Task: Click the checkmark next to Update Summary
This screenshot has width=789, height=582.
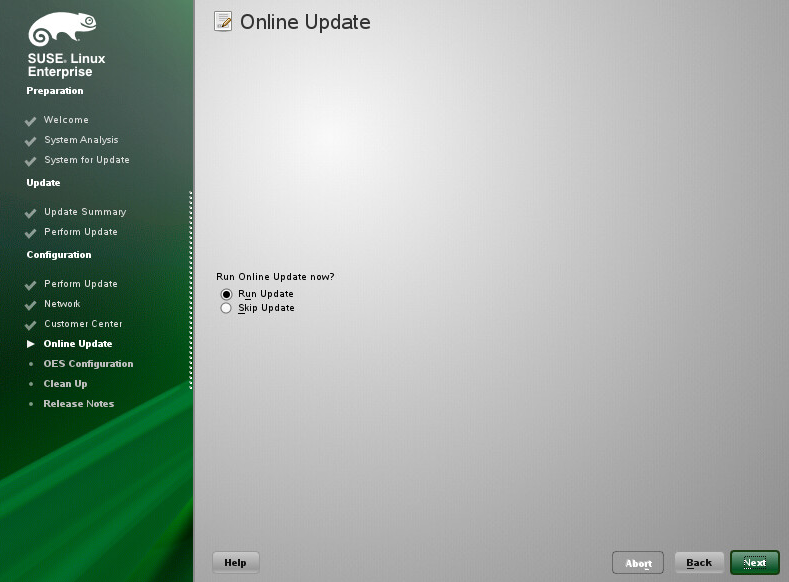Action: tap(31, 213)
